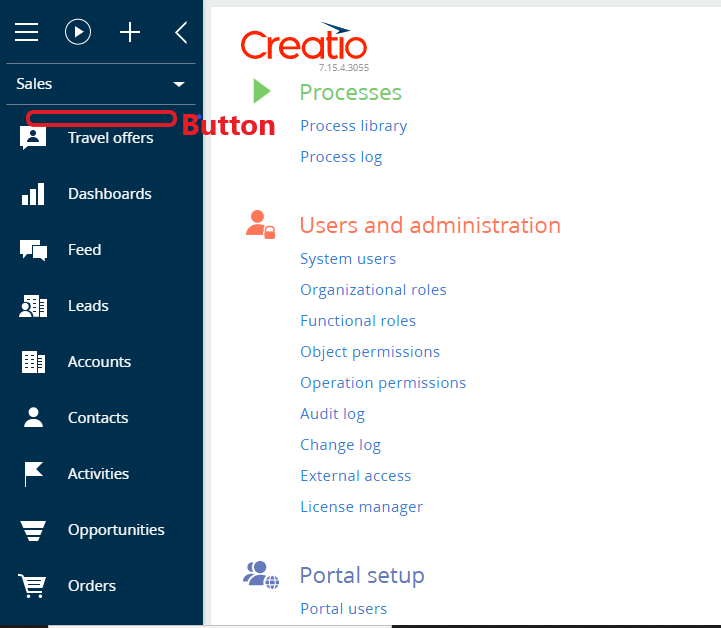Click the Creatio logo
This screenshot has height=628, width=721.
[x=304, y=41]
